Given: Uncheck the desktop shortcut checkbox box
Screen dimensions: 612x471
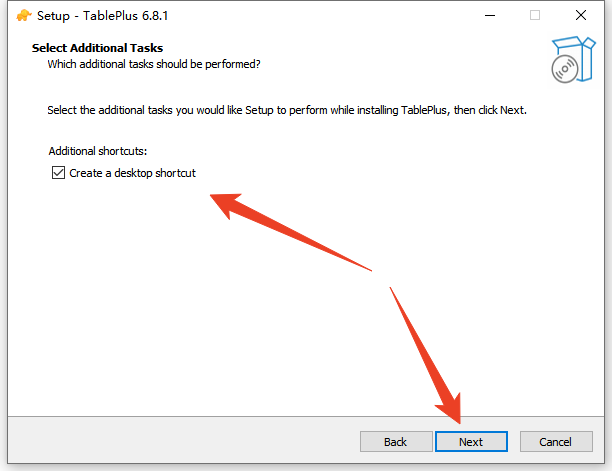Looking at the screenshot, I should (x=57, y=173).
